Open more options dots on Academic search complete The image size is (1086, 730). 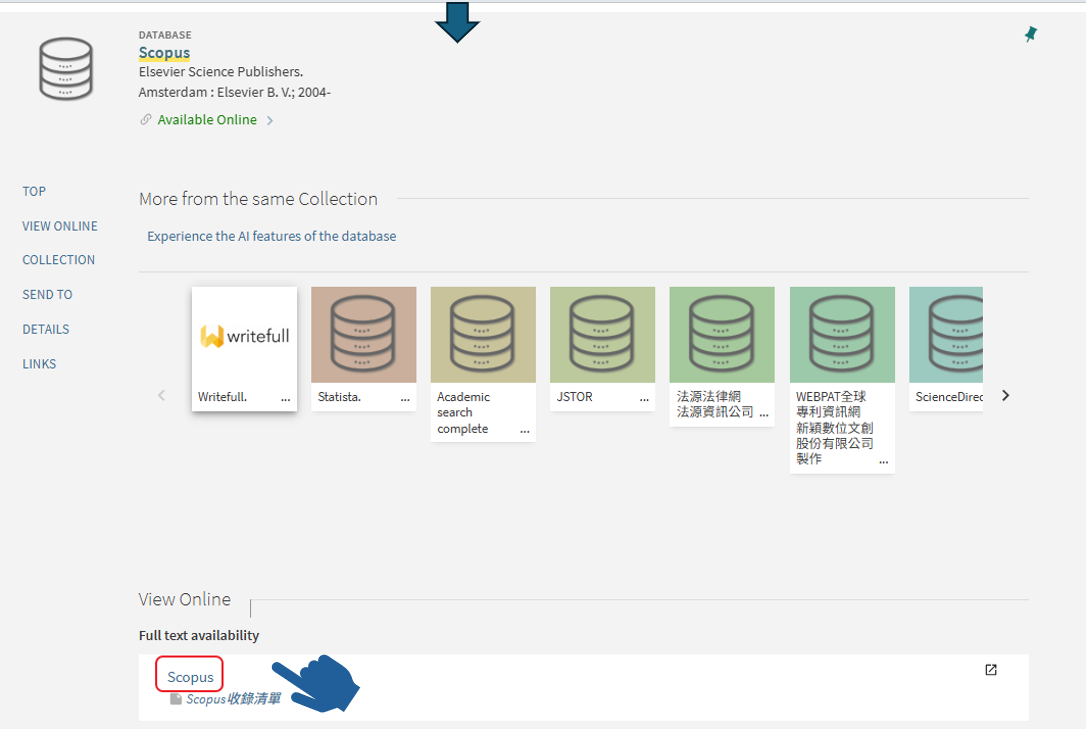525,431
